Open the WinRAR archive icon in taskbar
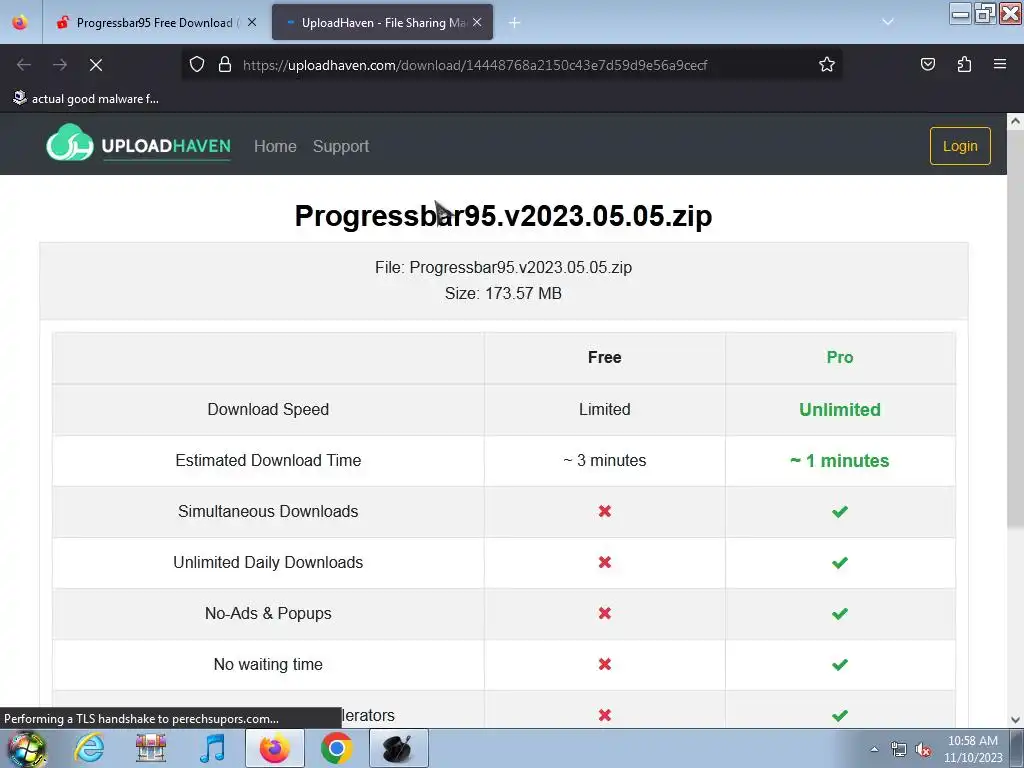1024x768 pixels. tap(151, 748)
